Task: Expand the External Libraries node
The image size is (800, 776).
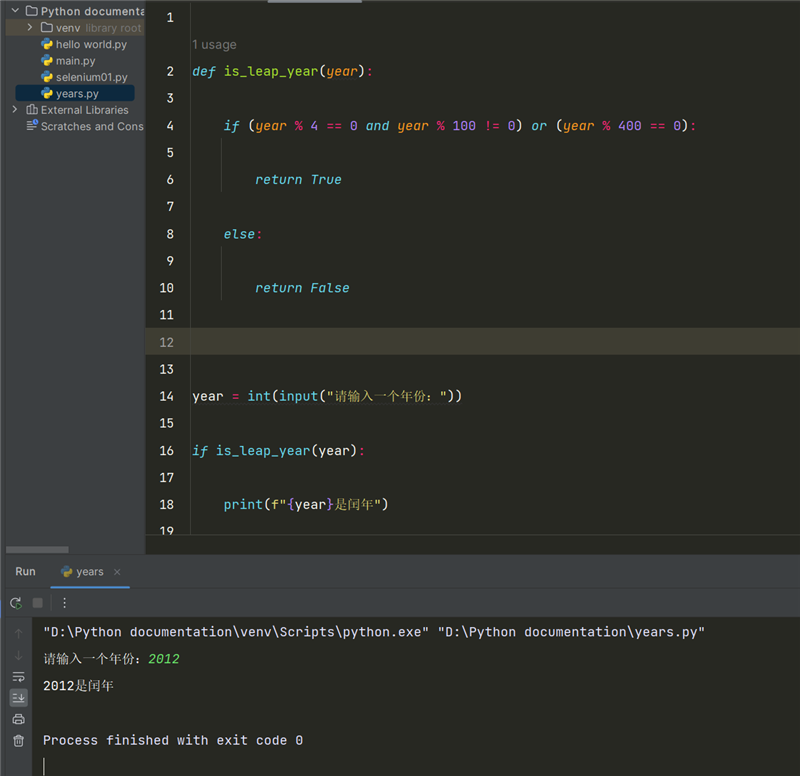Action: pyautogui.click(x=15, y=110)
